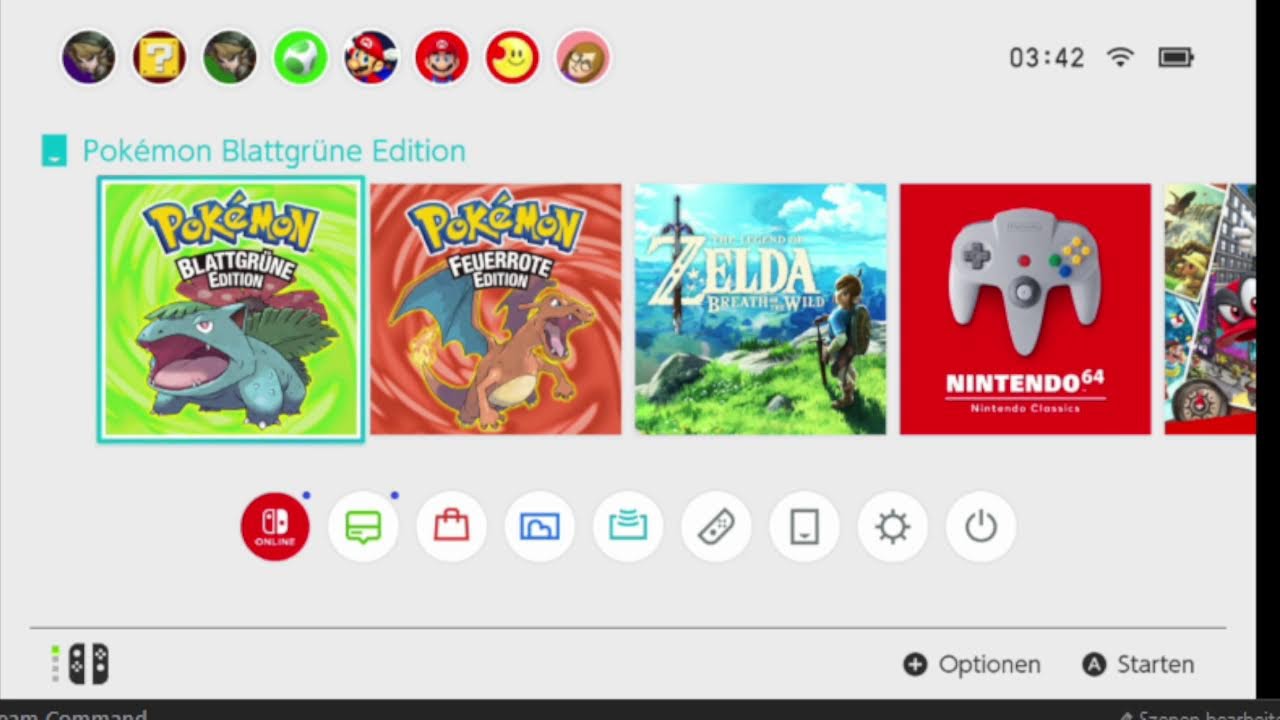Image resolution: width=1280 pixels, height=720 pixels.
Task: Select the partially visible Mario Odyssey tile
Action: click(1210, 309)
